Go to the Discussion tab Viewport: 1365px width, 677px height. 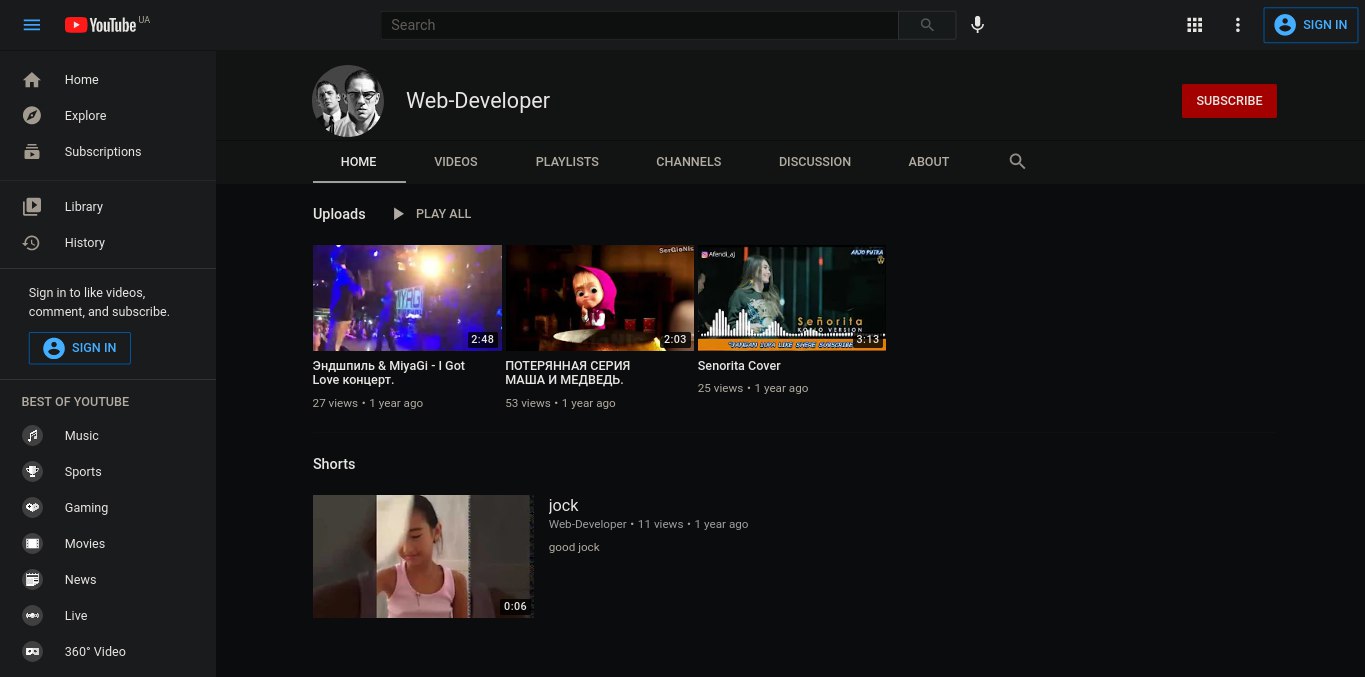(x=815, y=161)
